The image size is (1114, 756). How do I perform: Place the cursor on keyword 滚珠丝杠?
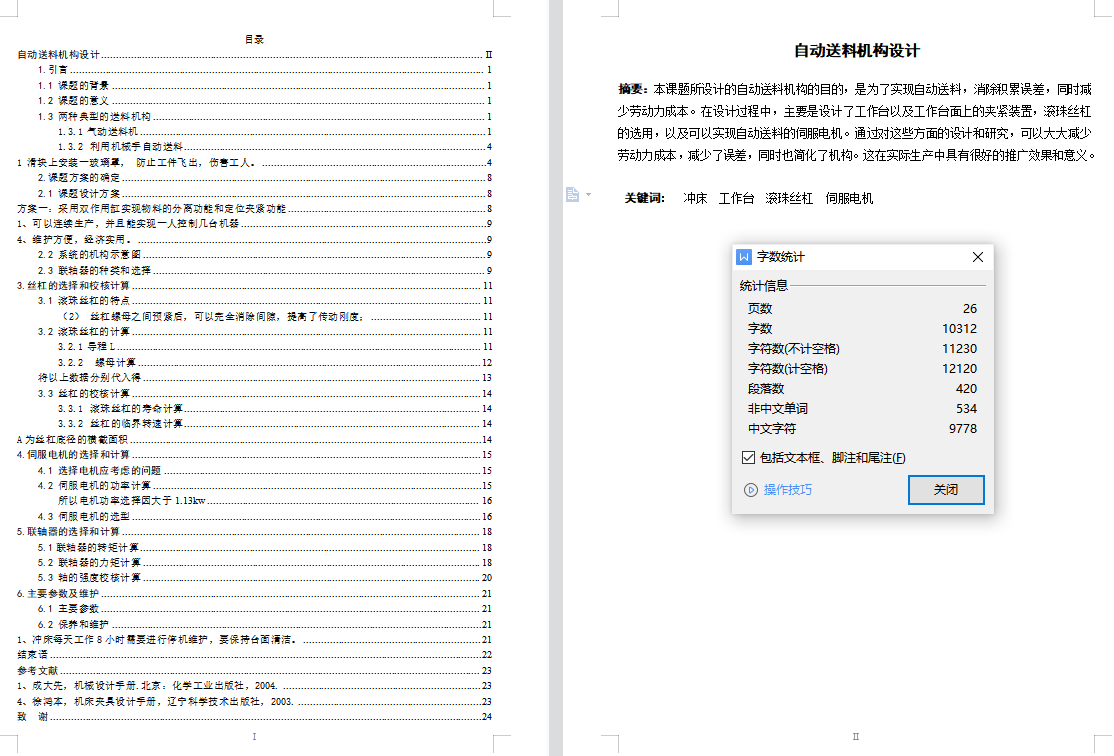coord(789,199)
